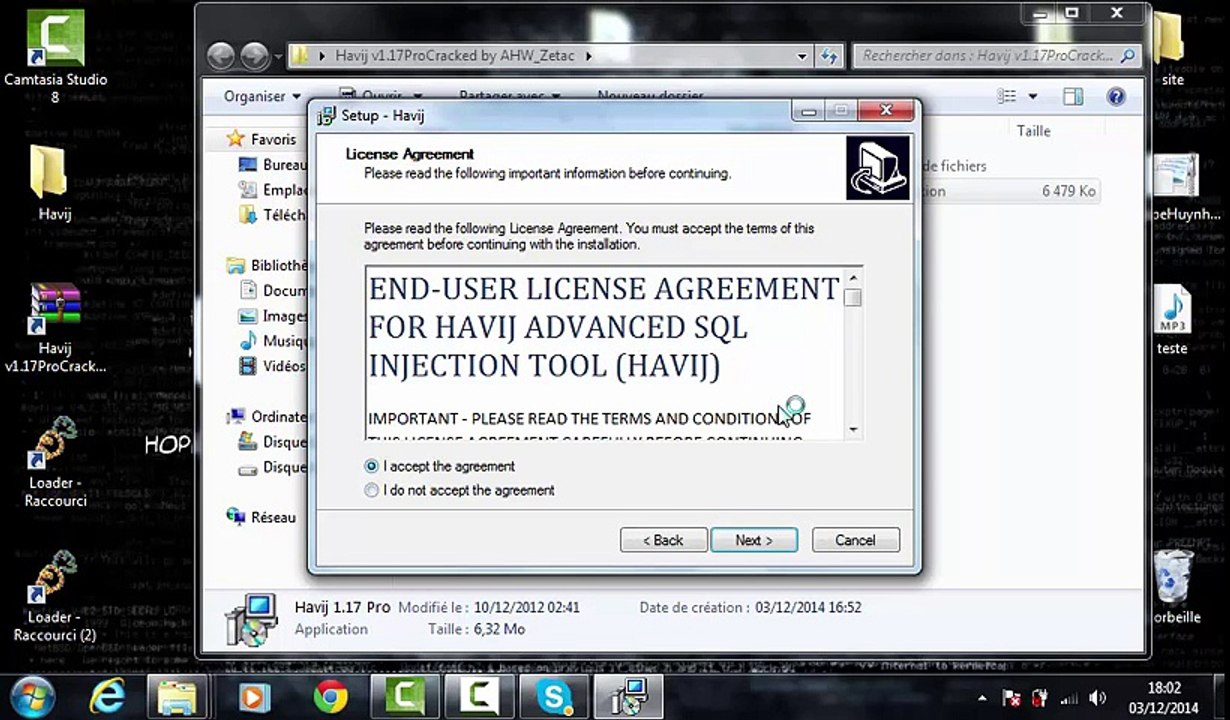
Task: Click the refresh button beside the address bar
Action: (828, 56)
